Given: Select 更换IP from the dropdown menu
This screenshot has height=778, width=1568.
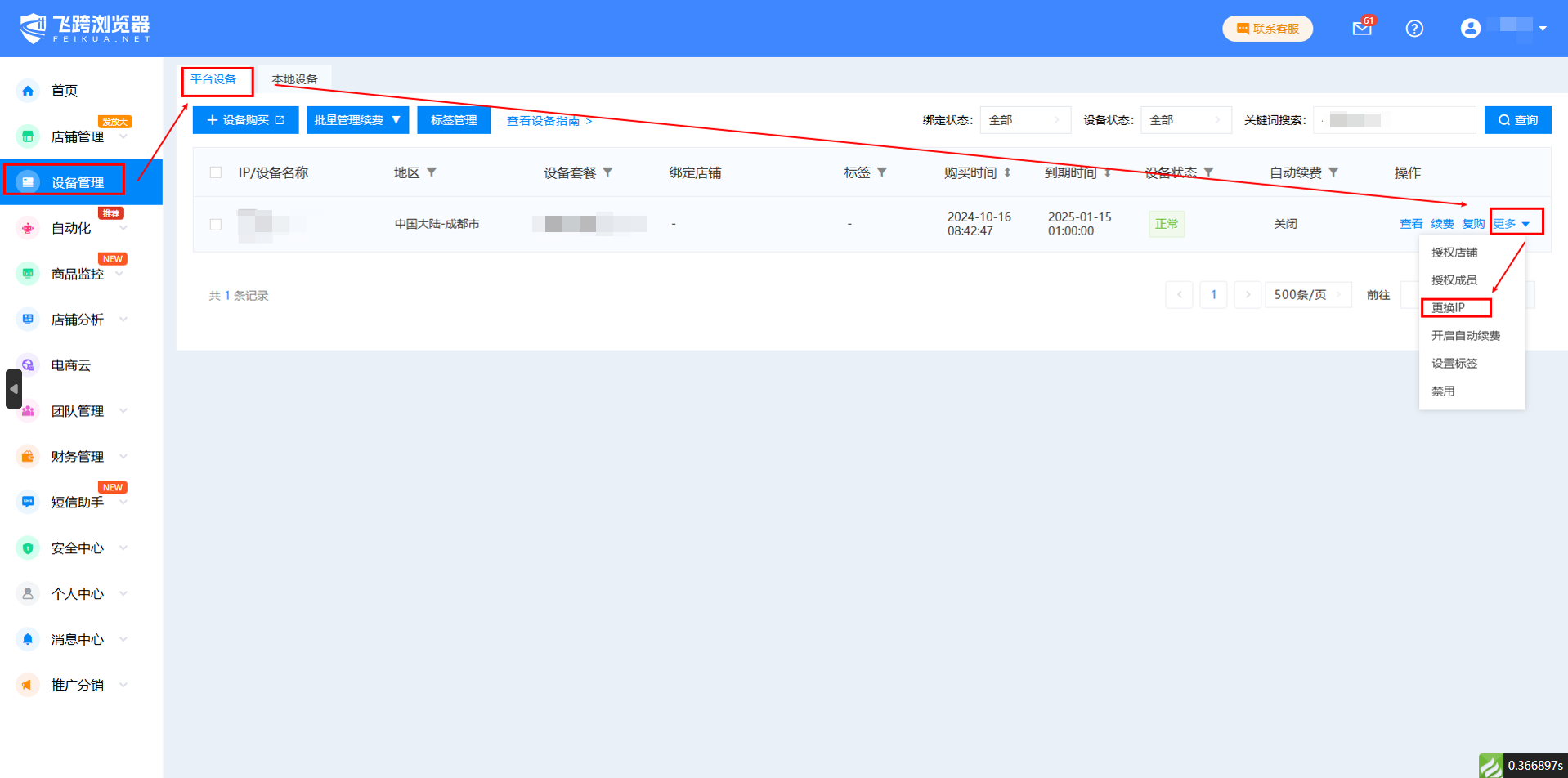Looking at the screenshot, I should (1449, 308).
